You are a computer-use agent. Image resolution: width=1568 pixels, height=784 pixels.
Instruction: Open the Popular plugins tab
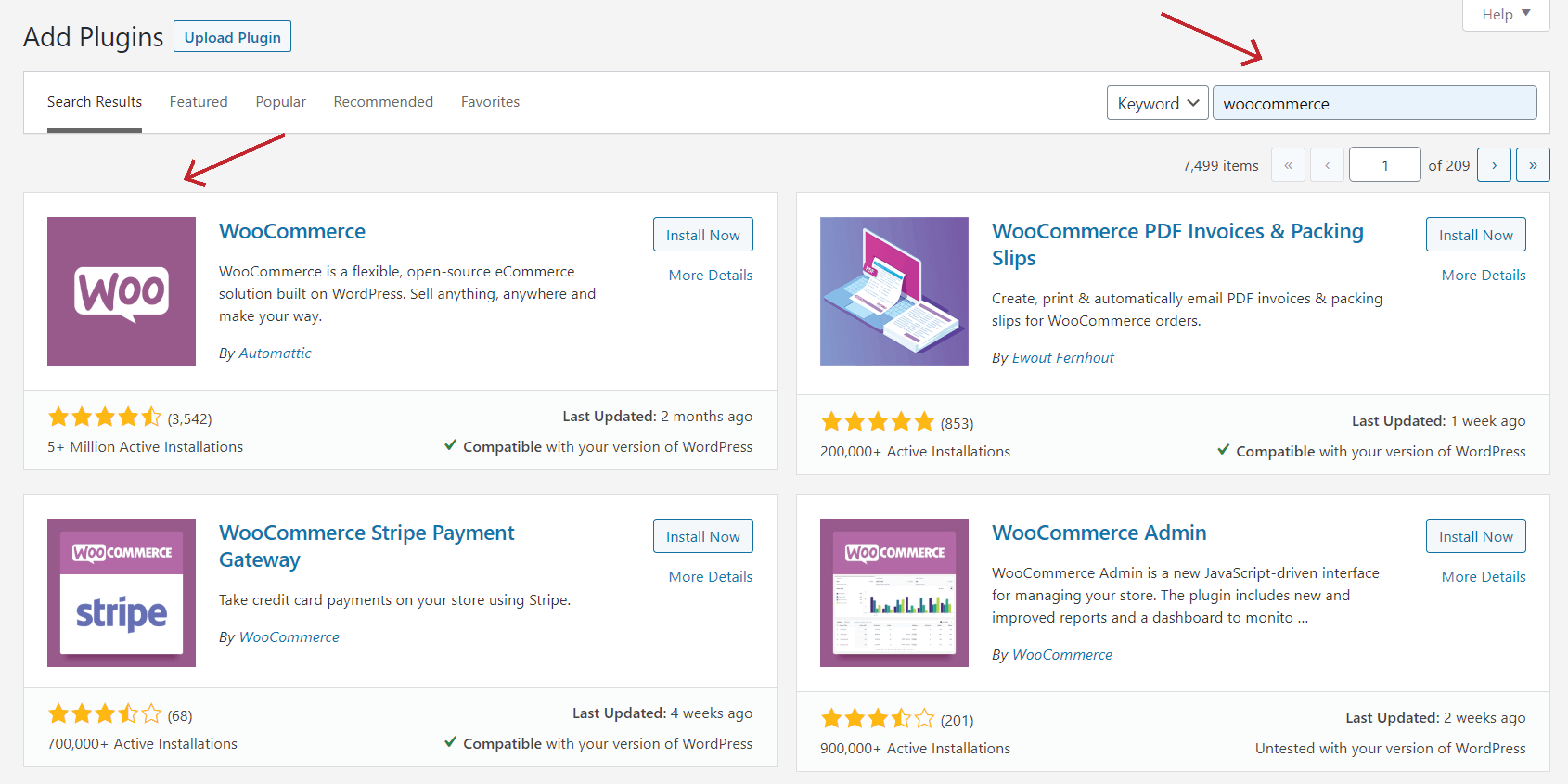(x=281, y=102)
